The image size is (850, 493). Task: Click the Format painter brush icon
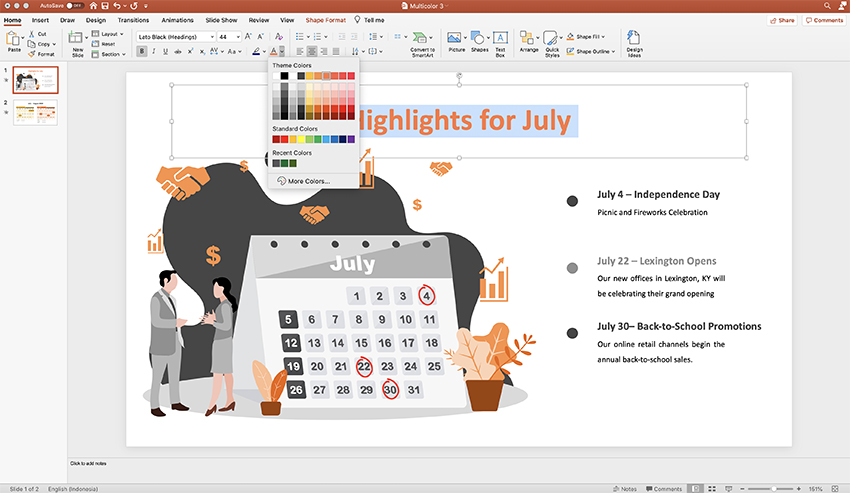pos(31,54)
